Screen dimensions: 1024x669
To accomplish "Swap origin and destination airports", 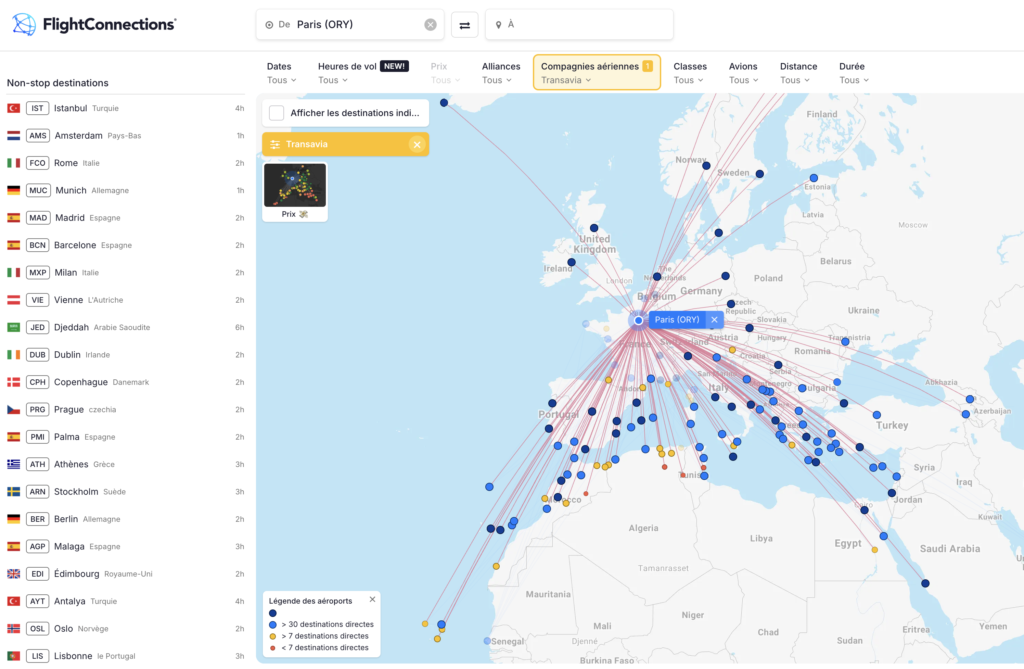I will pyautogui.click(x=464, y=25).
